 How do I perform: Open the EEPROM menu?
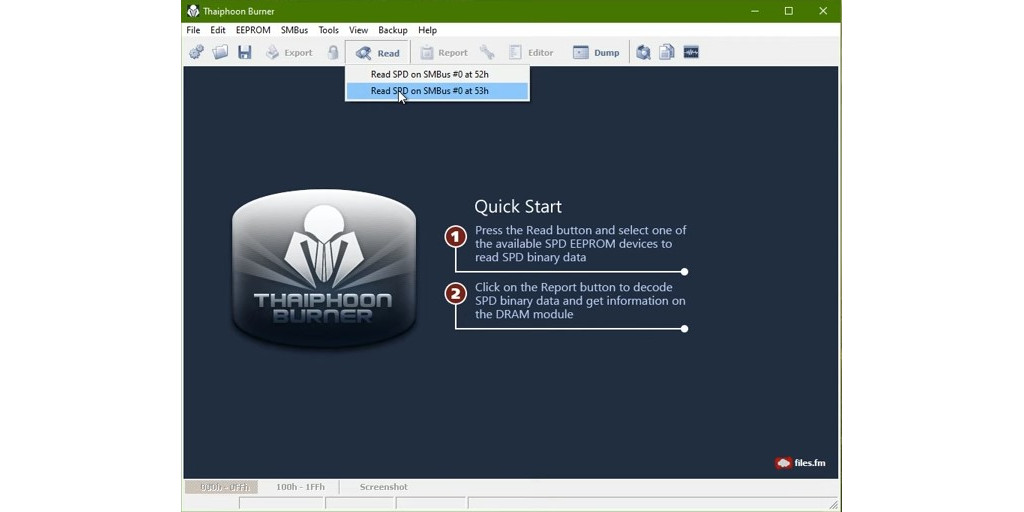point(253,30)
